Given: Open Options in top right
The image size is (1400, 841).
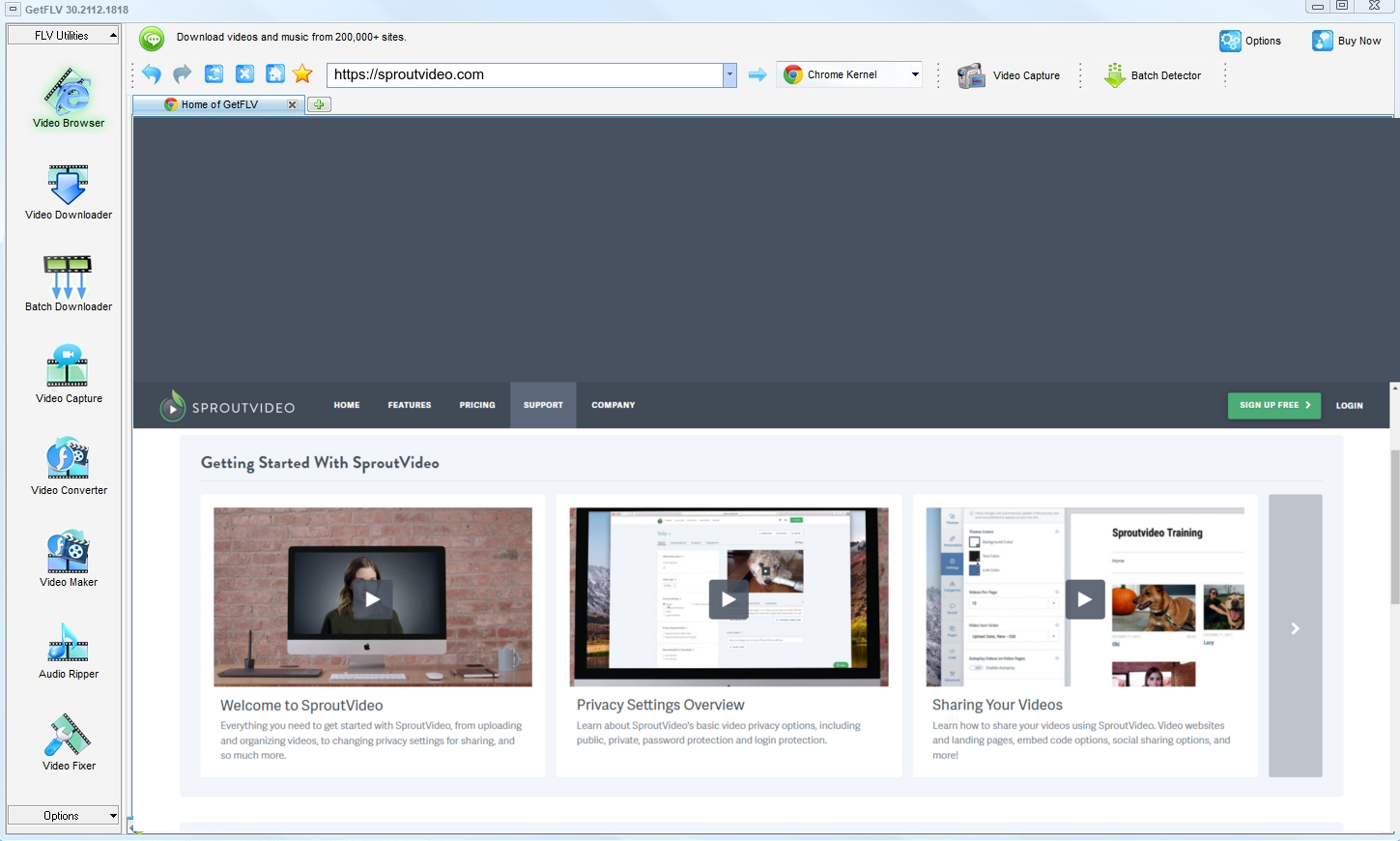Looking at the screenshot, I should point(1250,41).
